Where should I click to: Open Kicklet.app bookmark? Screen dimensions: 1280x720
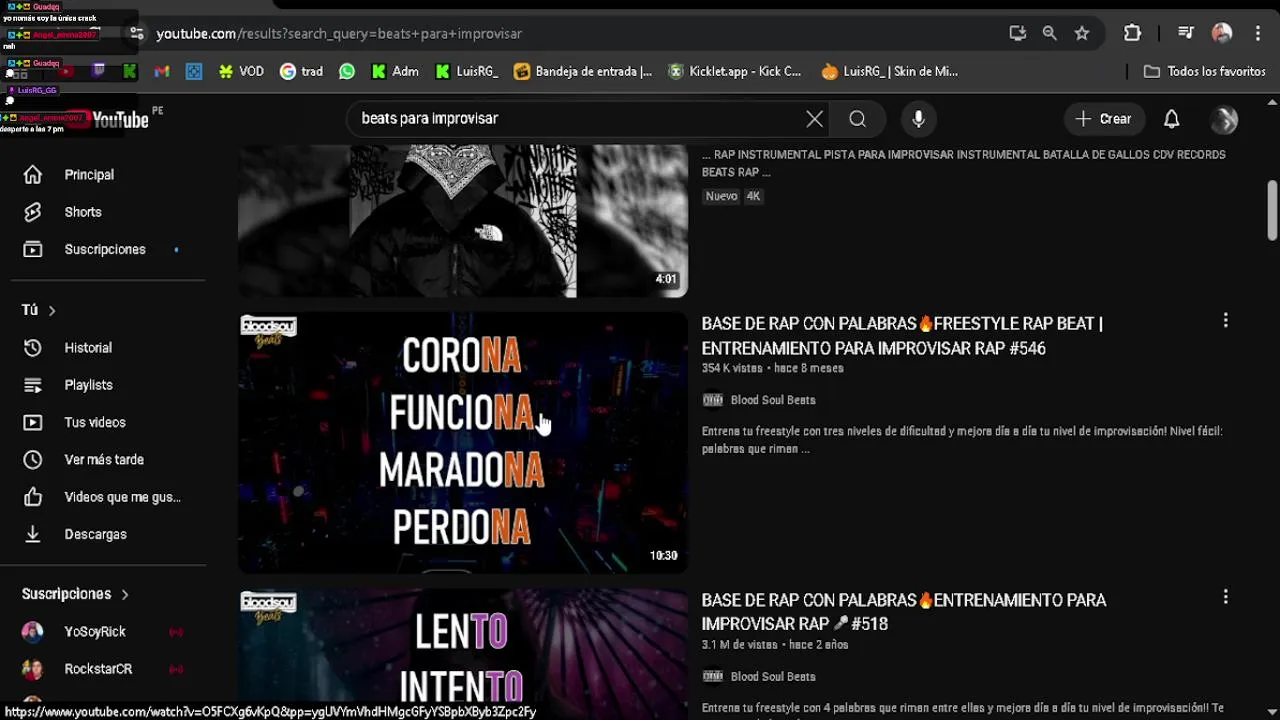pos(735,71)
